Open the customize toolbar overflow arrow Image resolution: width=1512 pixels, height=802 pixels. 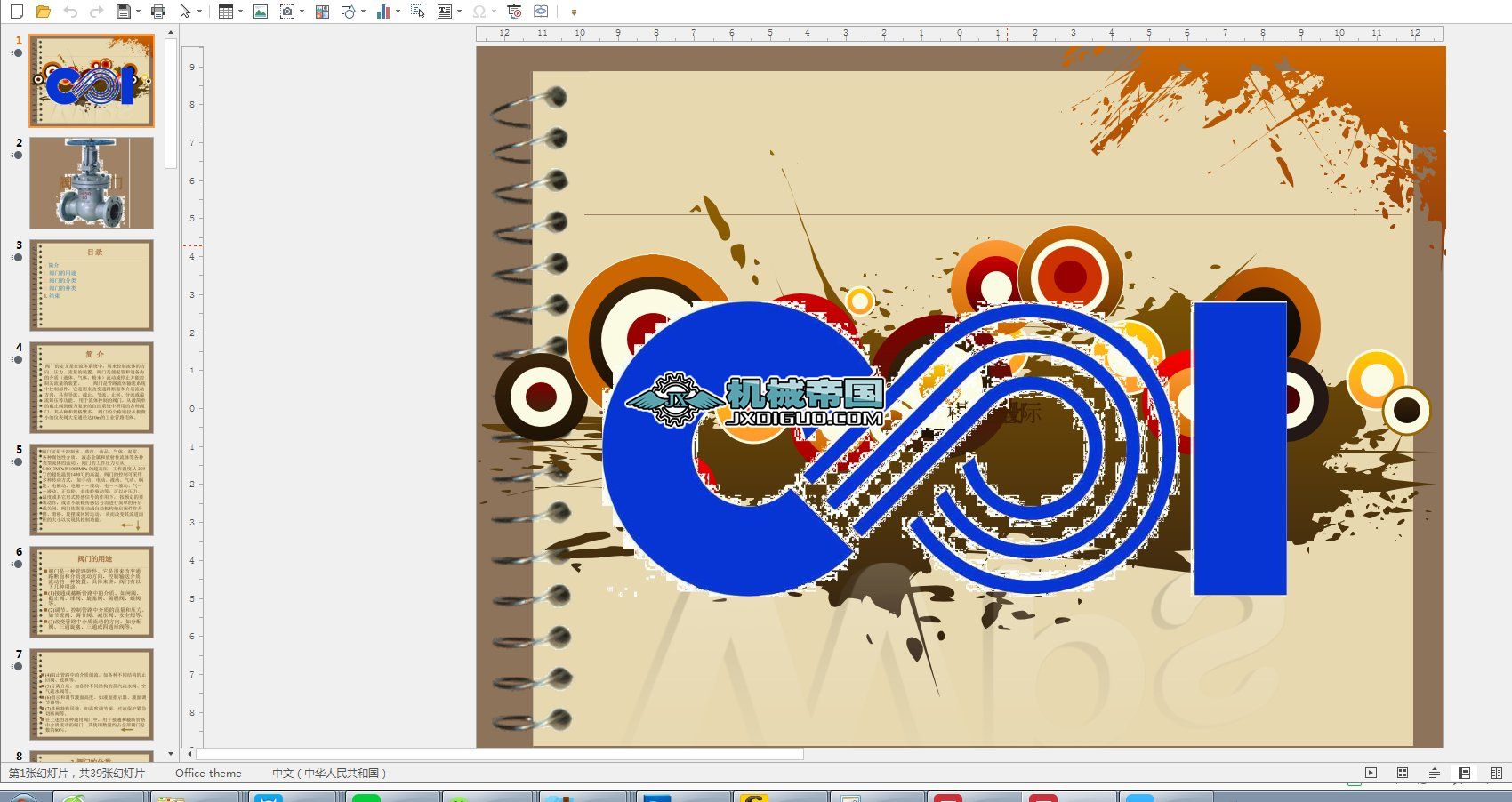tap(574, 12)
